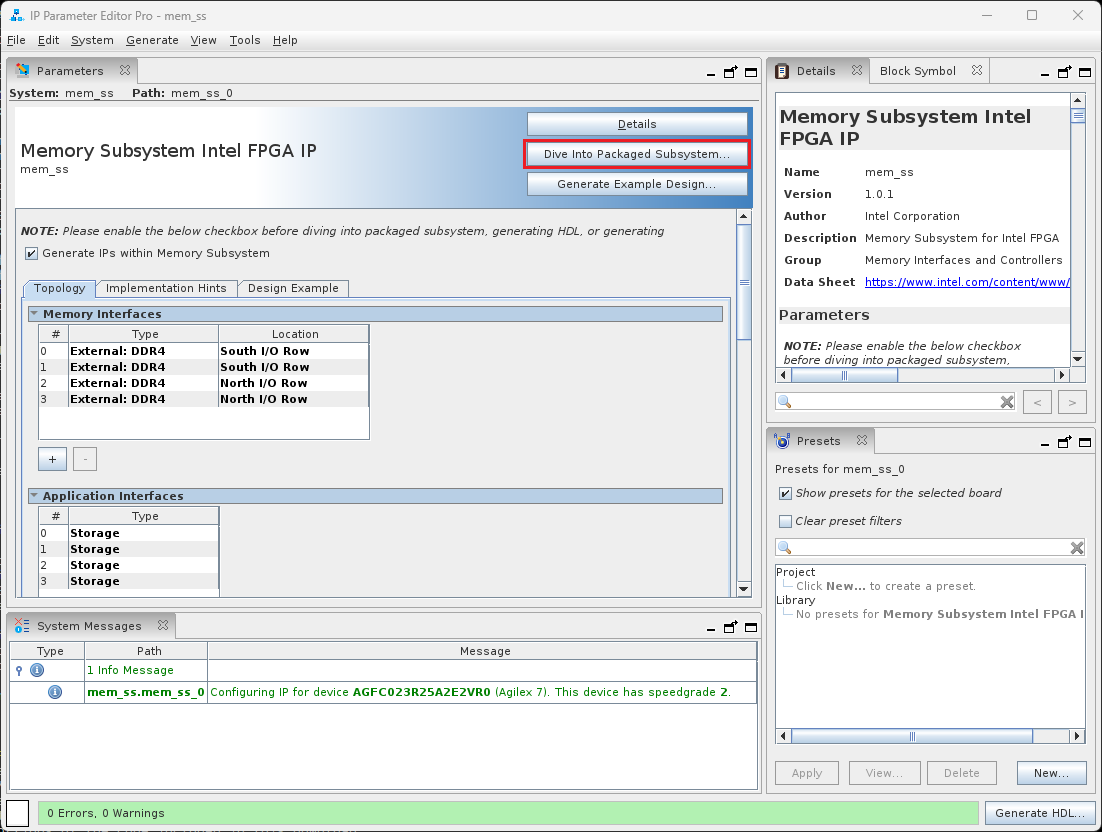Switch to the Implementation Hints tab

(166, 288)
